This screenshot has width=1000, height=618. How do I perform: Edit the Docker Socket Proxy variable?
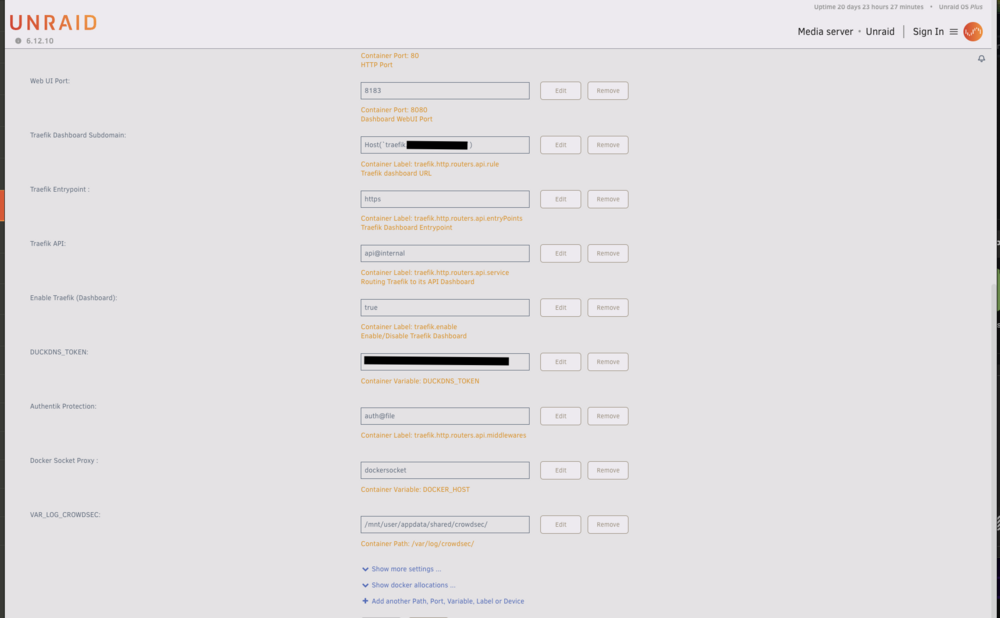pyautogui.click(x=561, y=470)
